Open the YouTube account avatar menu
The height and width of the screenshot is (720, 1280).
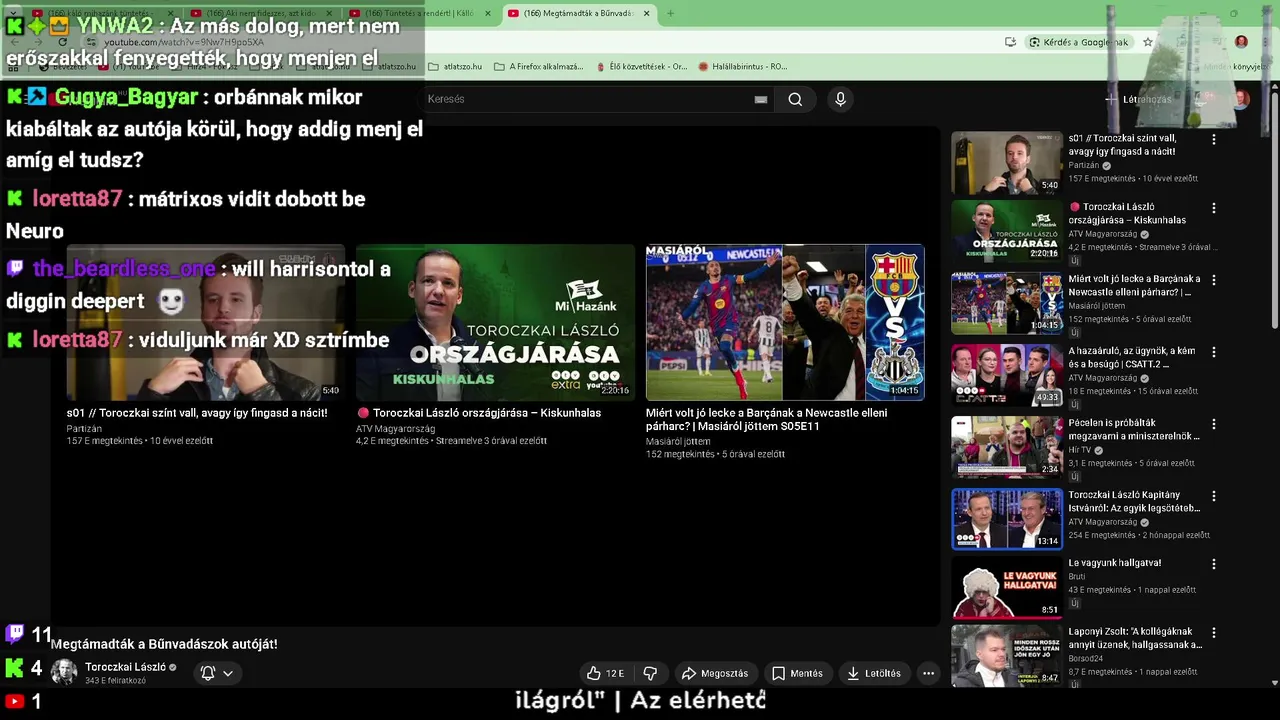tap(1241, 99)
